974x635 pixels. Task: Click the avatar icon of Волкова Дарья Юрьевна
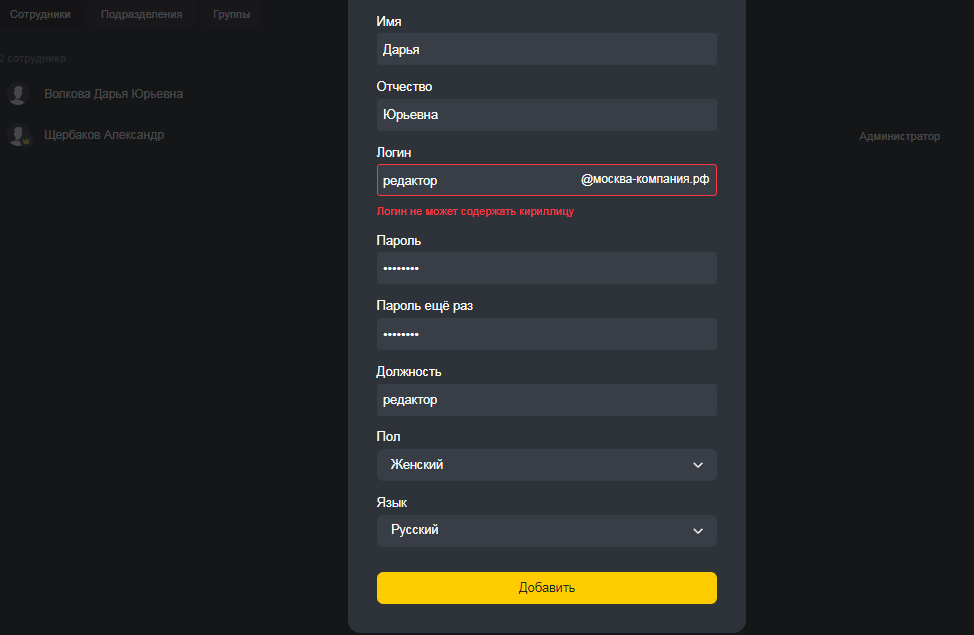point(18,94)
